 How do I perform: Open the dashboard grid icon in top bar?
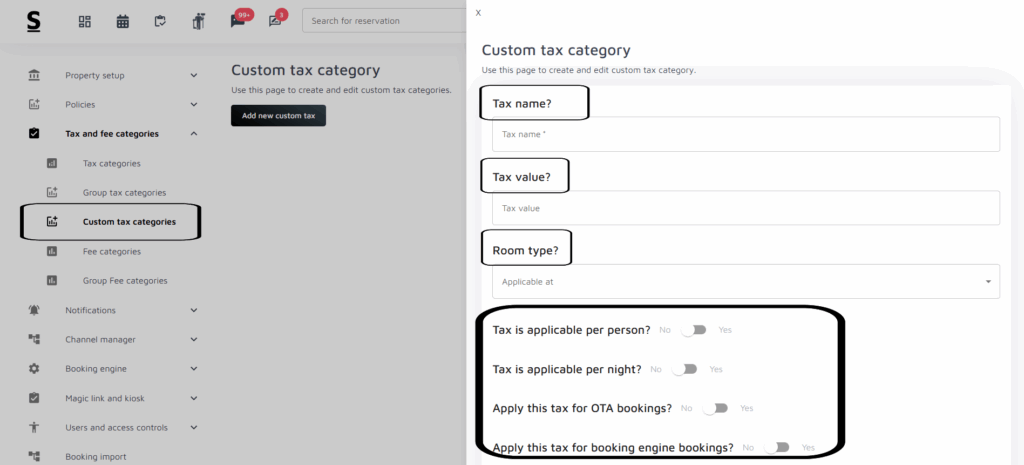tap(85, 21)
